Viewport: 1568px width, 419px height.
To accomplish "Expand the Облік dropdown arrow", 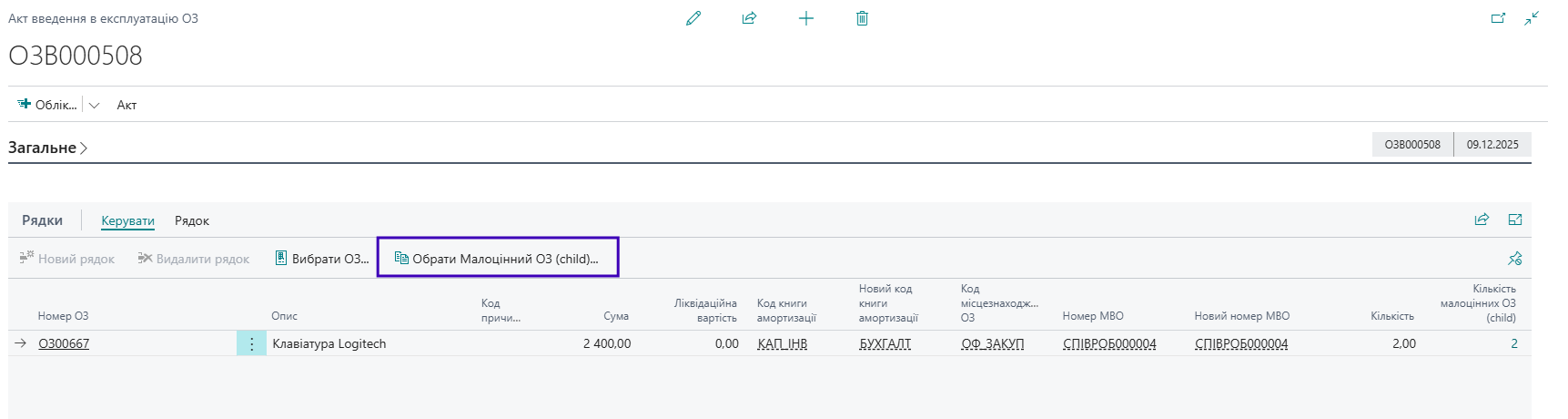I will 94,106.
